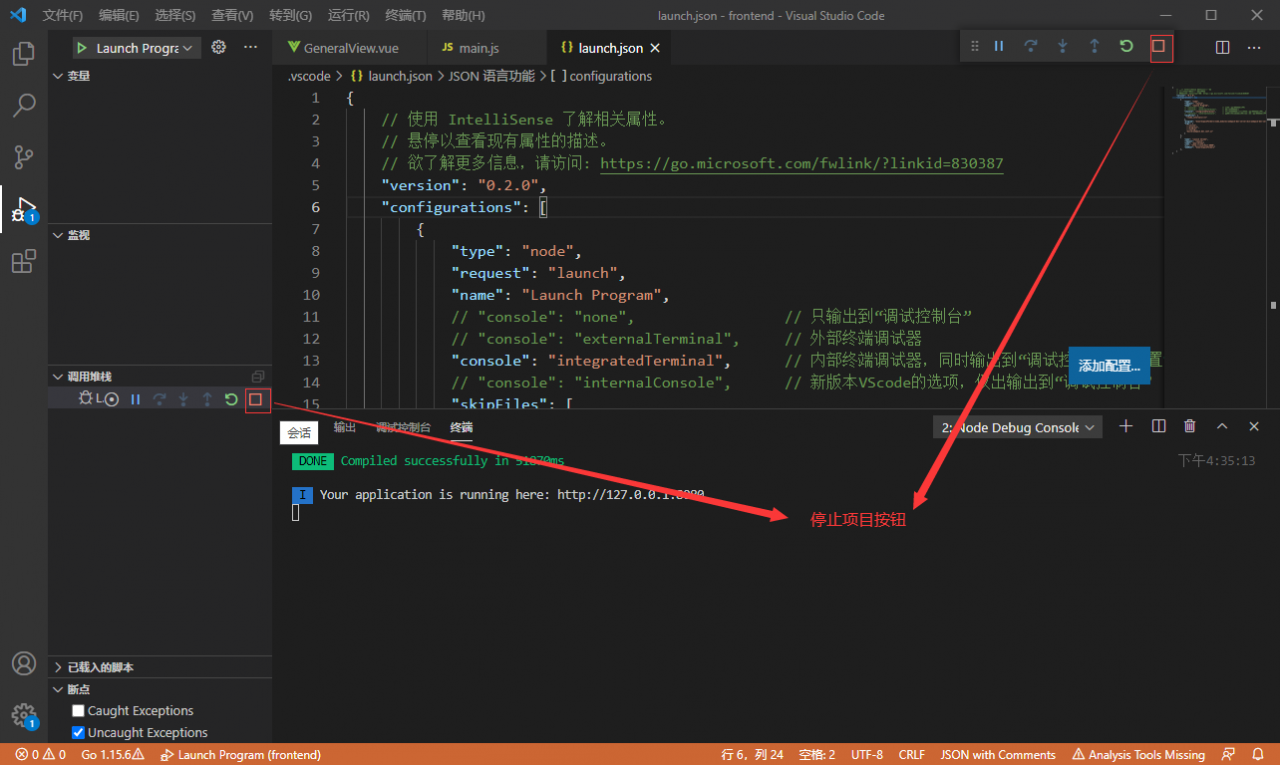
Task: Step over in call stack row
Action: (x=159, y=399)
